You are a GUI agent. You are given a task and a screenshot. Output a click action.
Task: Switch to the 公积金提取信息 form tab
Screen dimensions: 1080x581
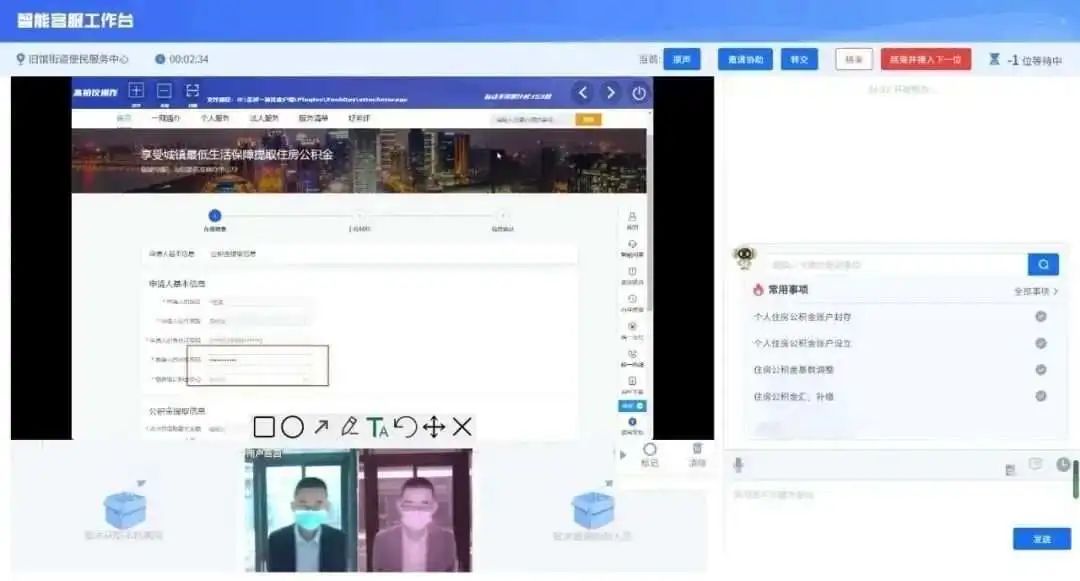coord(233,254)
